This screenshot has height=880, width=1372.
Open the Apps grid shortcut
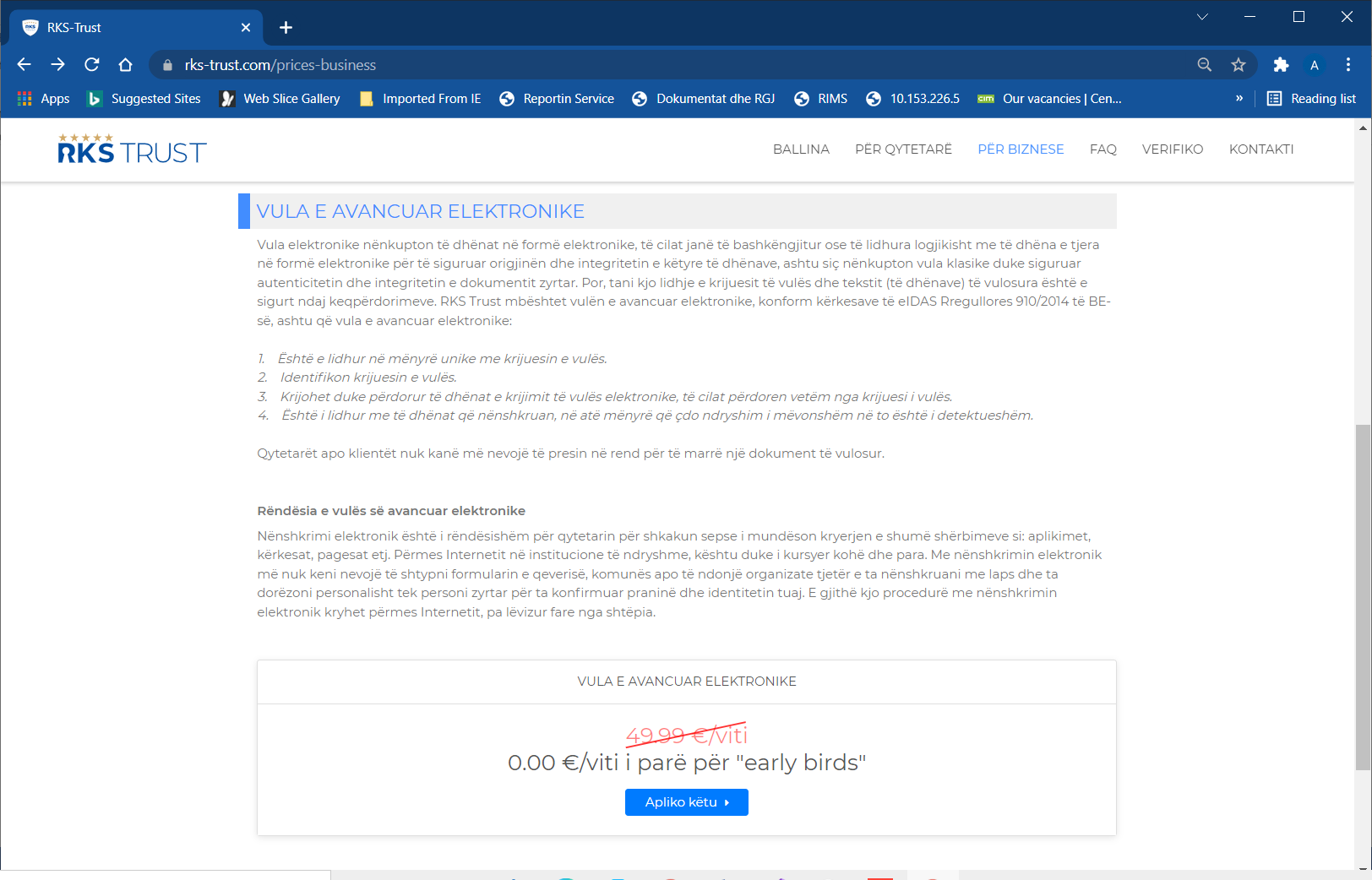pyautogui.click(x=44, y=99)
